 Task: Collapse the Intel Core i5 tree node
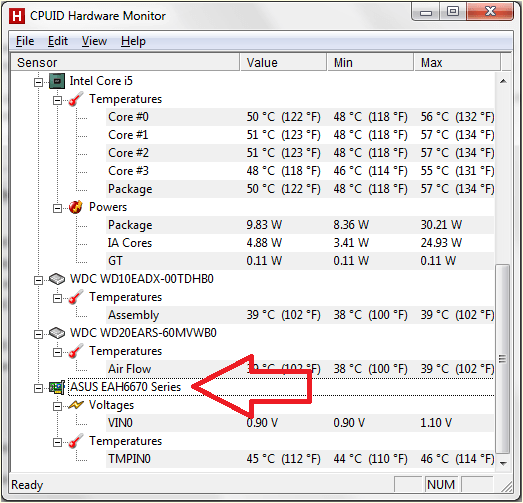pyautogui.click(x=39, y=82)
